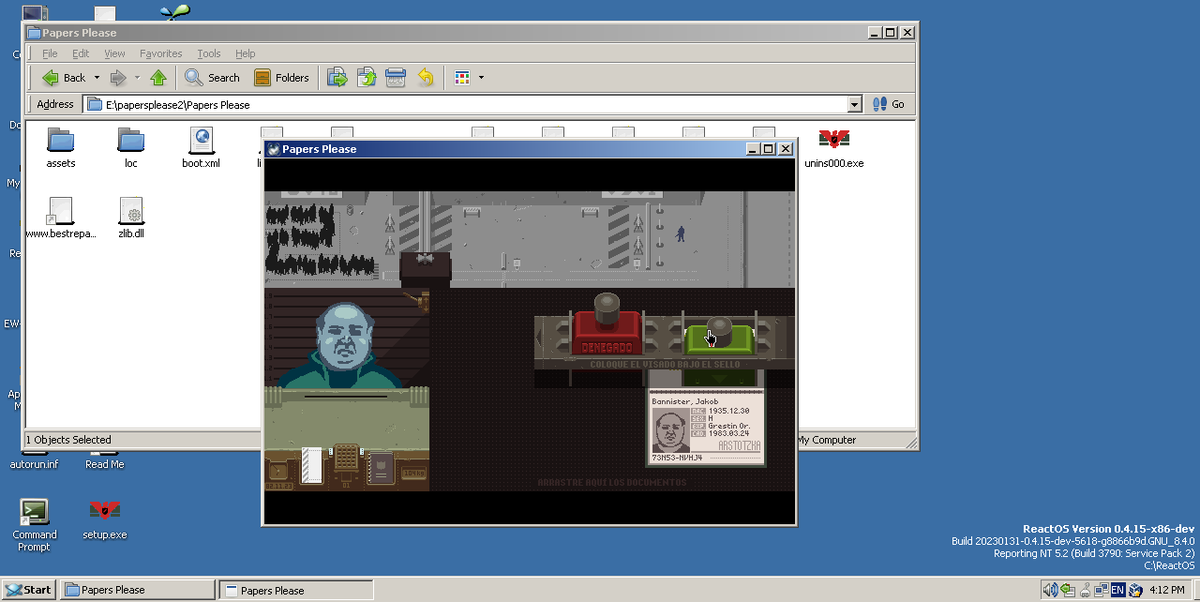Click the Delete (shredder) toolbar icon
This screenshot has width=1200, height=602.
(395, 77)
